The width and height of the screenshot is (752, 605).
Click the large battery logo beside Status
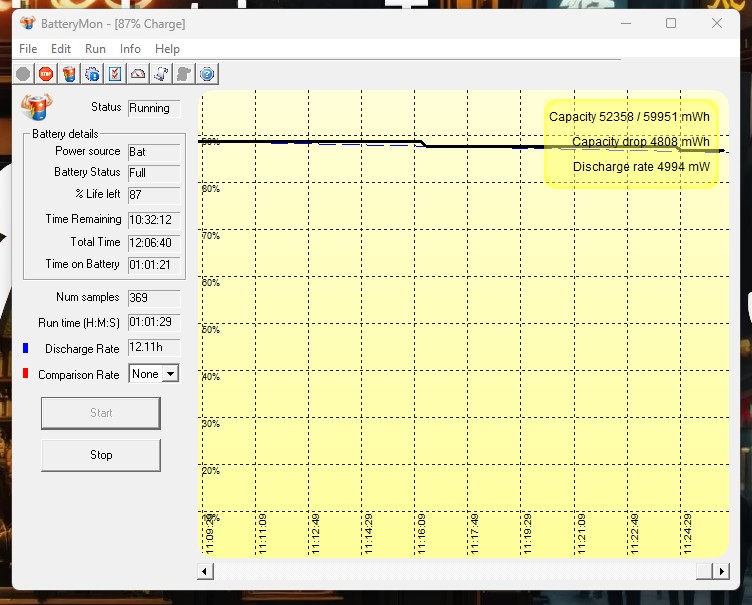tap(36, 107)
